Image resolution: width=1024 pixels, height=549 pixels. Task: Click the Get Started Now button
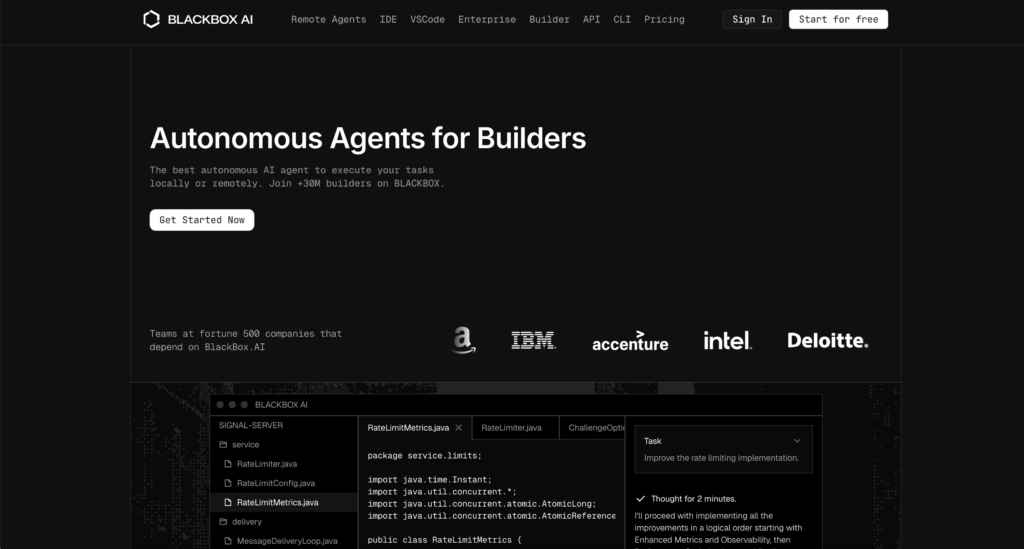201,220
